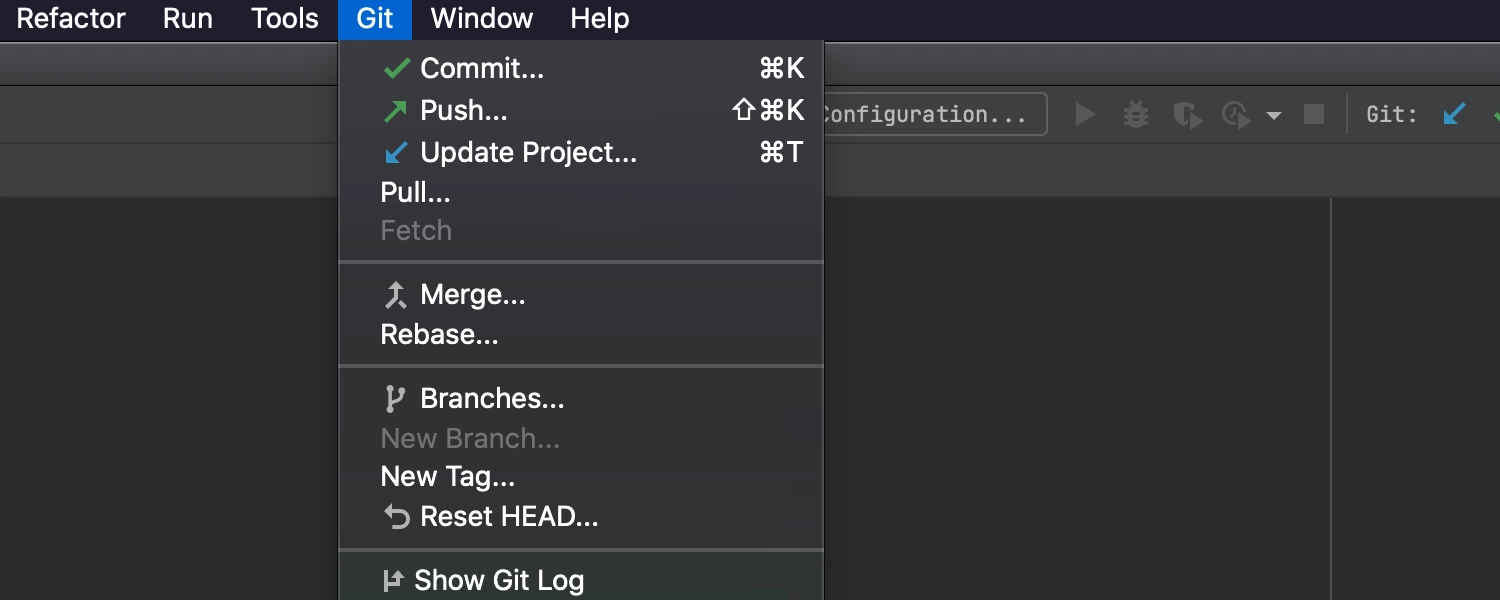Click the green Commit checkmark icon
1500x600 pixels.
[x=396, y=69]
